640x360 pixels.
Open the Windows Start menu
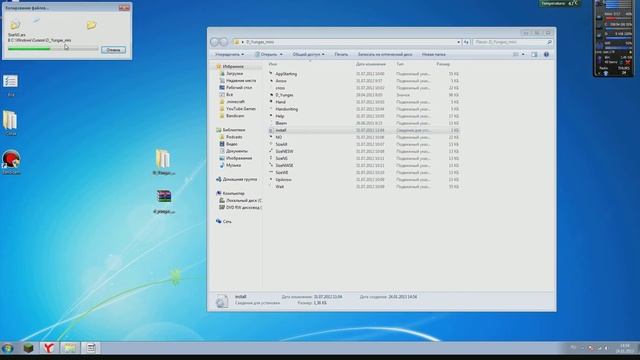click(x=7, y=348)
